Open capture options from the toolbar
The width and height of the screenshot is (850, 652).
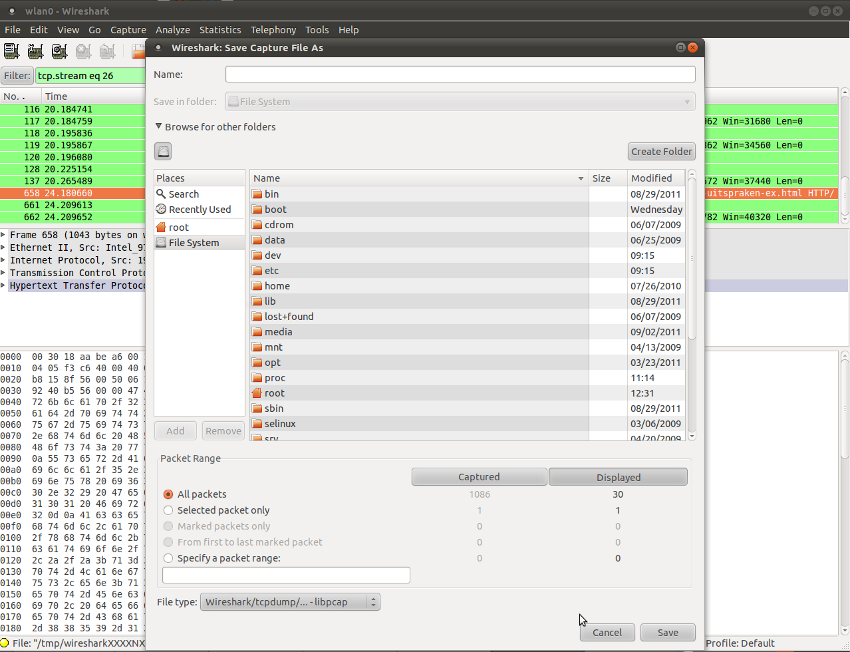[x=35, y=51]
